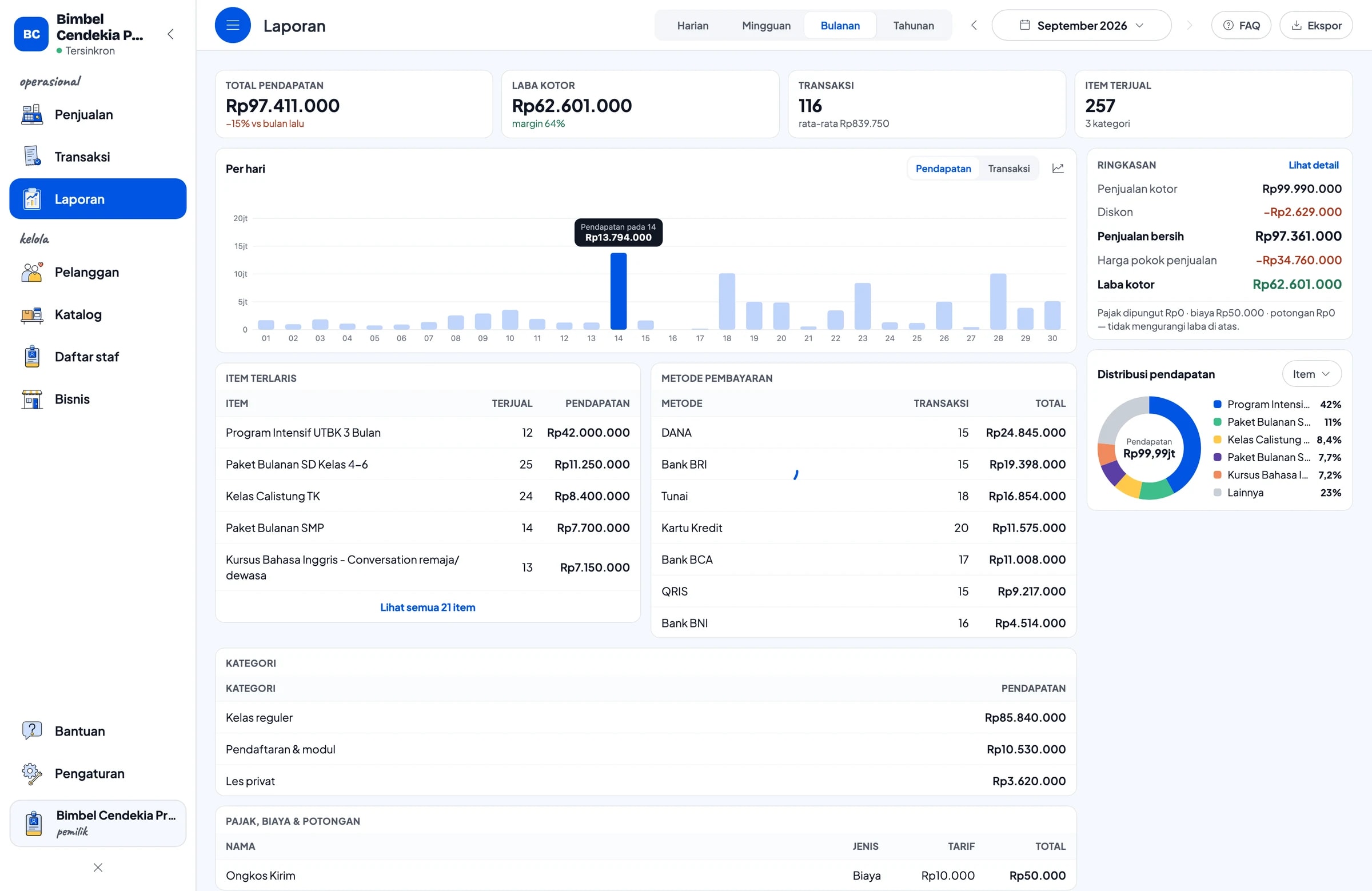Viewport: 1372px width, 891px height.
Task: Go to the next month arrow
Action: click(1189, 25)
